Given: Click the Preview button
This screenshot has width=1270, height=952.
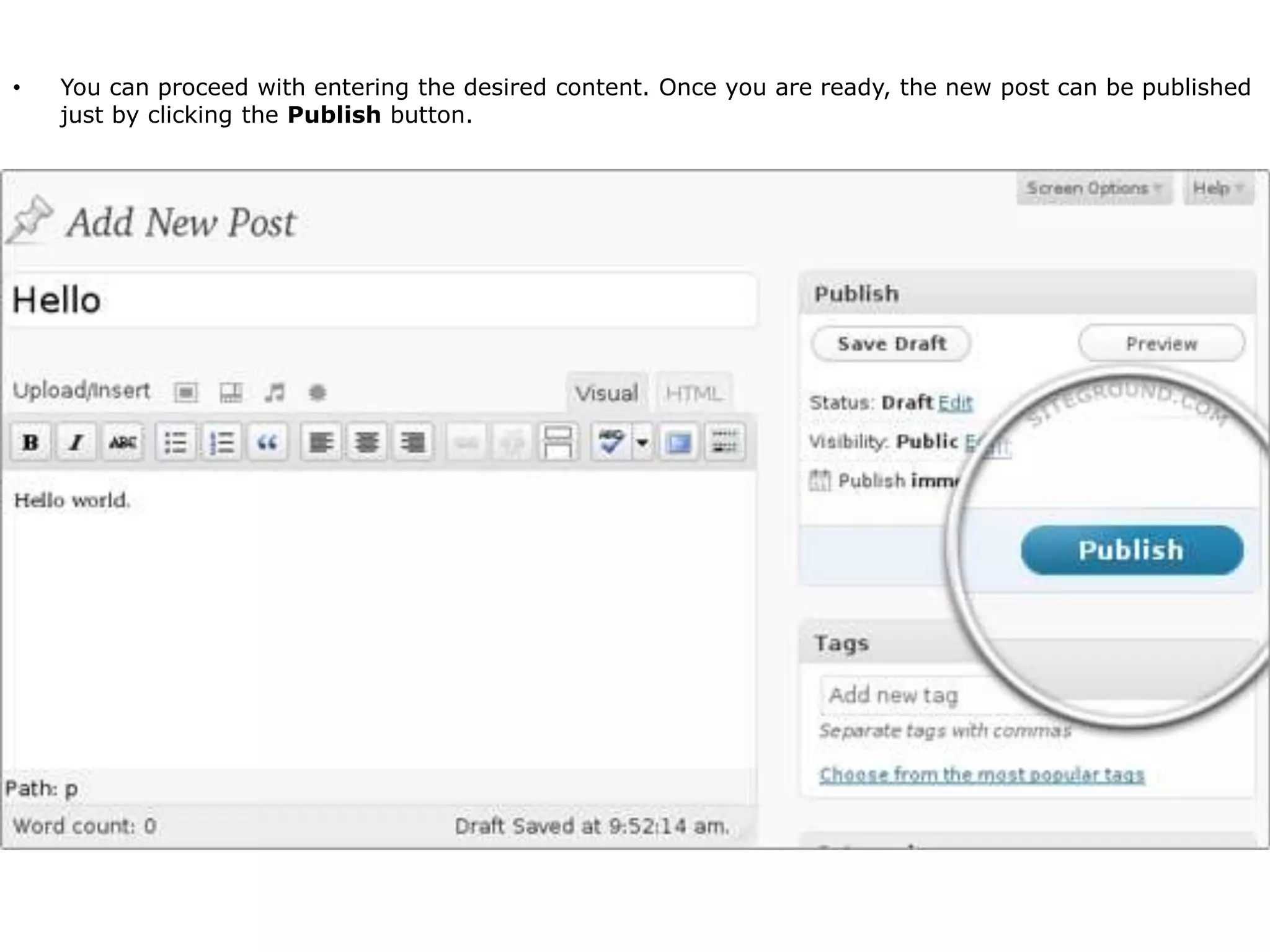Looking at the screenshot, I should coord(1161,343).
